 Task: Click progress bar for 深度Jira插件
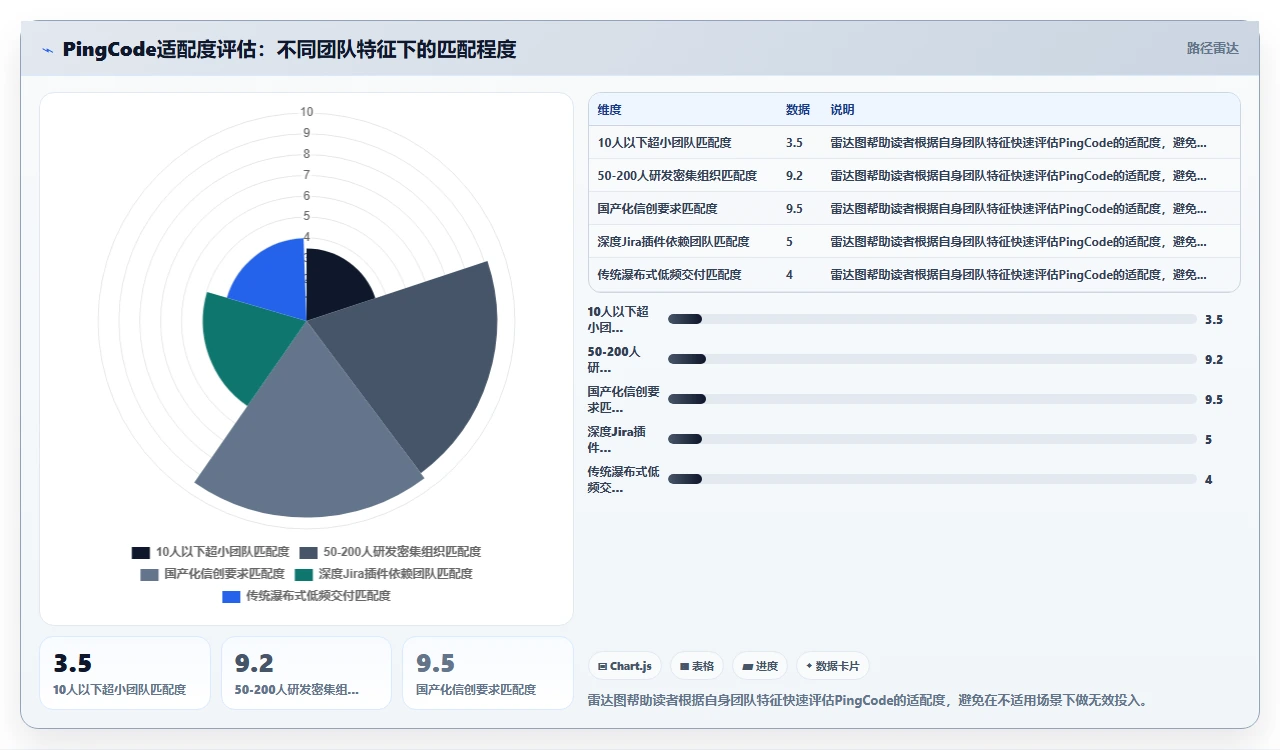[932, 439]
